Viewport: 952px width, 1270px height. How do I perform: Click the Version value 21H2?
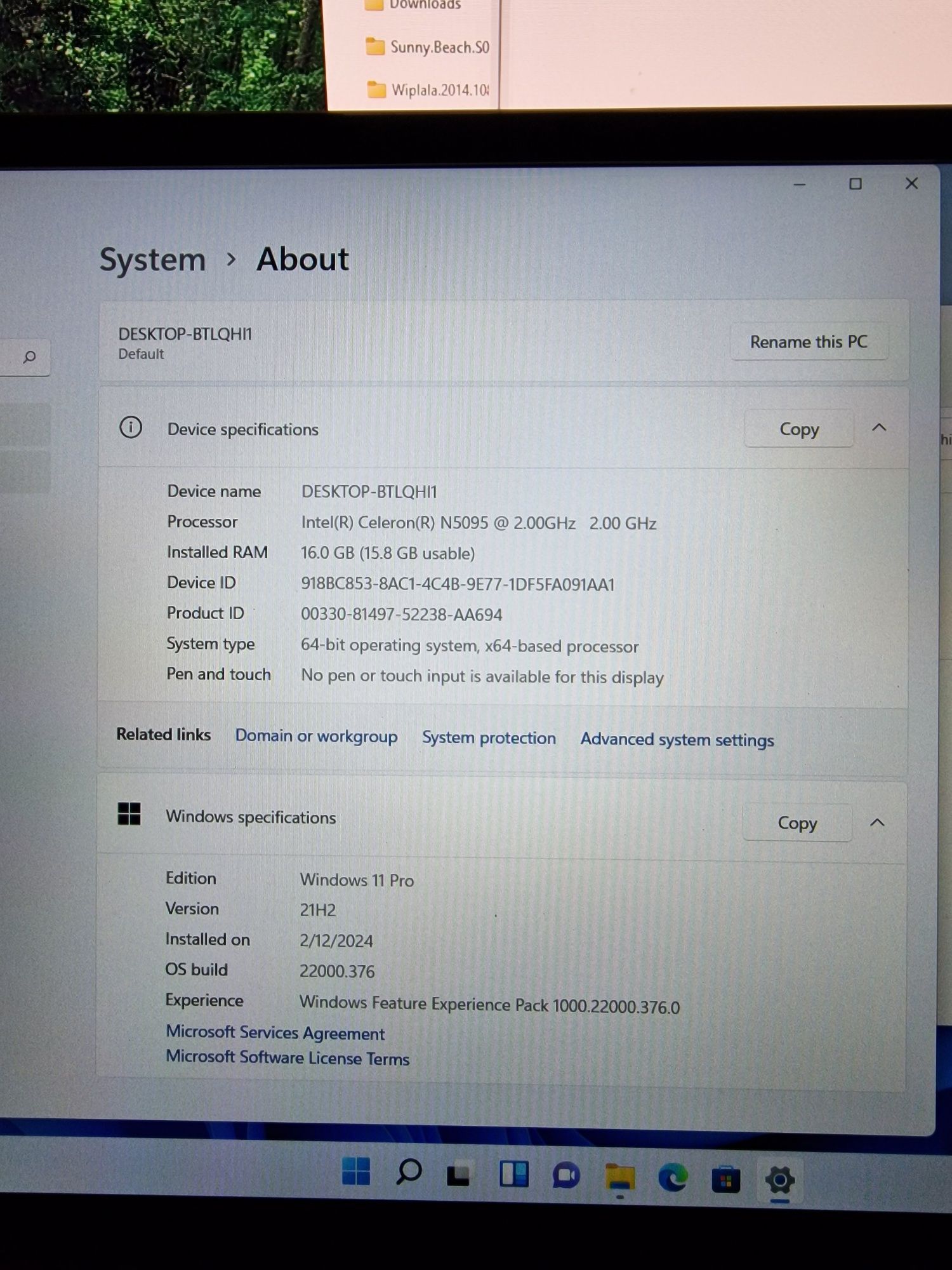[318, 910]
